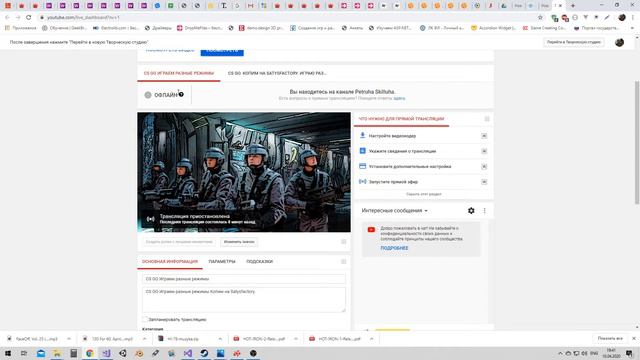The image size is (640, 360).
Task: Open Calculator from the taskbar
Action: (73, 353)
